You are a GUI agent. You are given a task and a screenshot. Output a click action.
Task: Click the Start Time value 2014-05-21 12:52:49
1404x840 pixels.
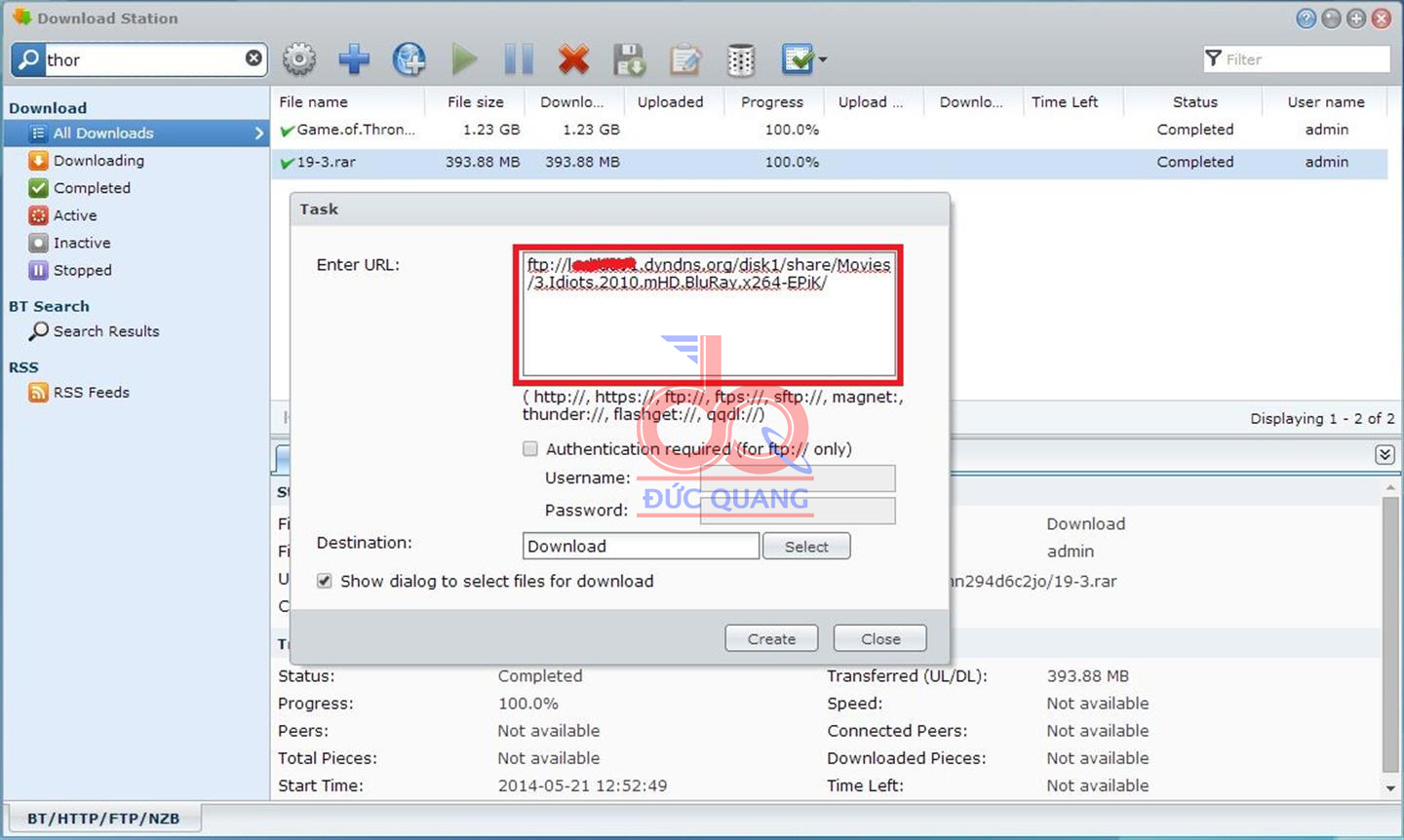[582, 785]
